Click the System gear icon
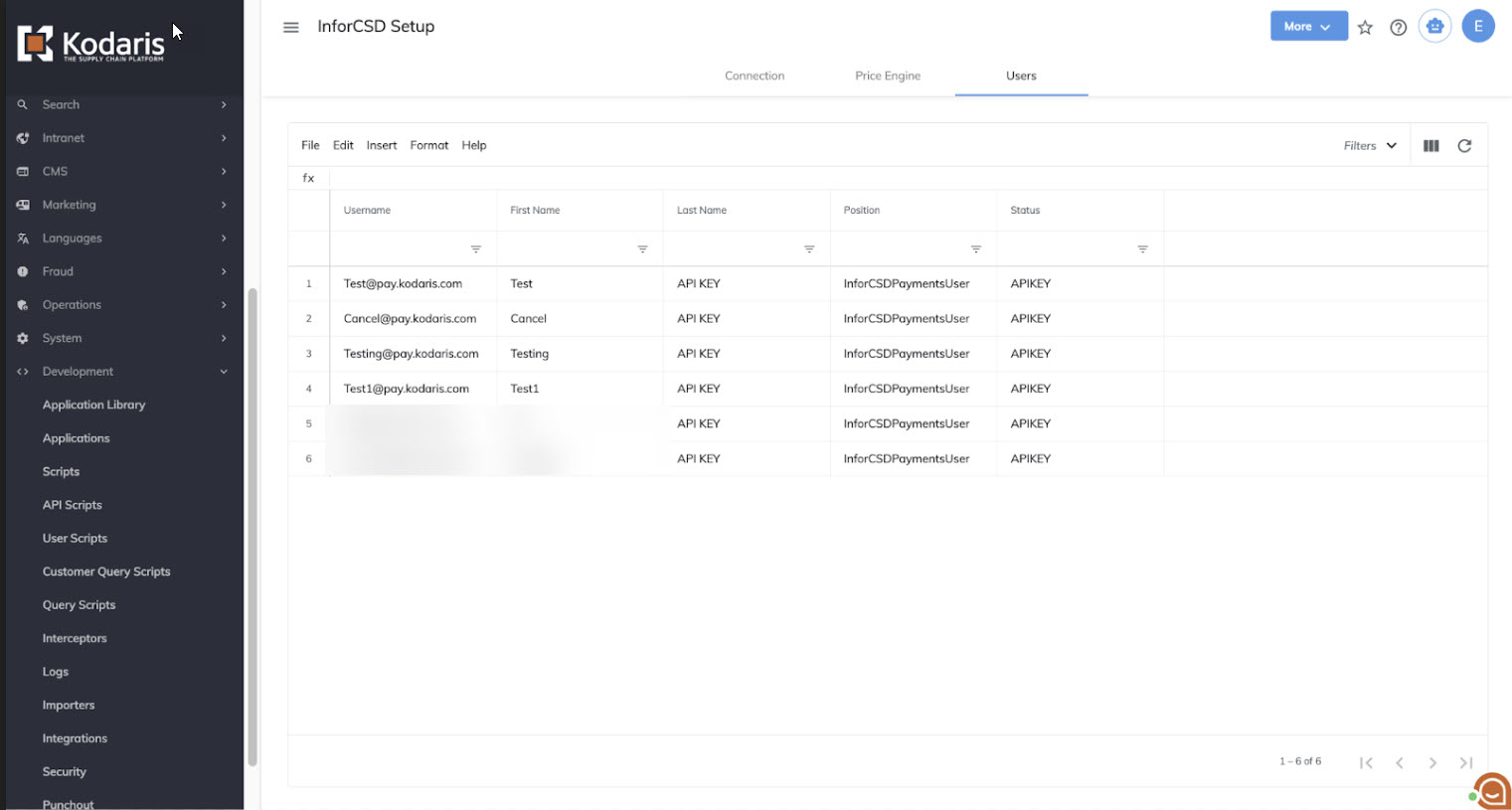This screenshot has width=1512, height=810. coord(22,339)
